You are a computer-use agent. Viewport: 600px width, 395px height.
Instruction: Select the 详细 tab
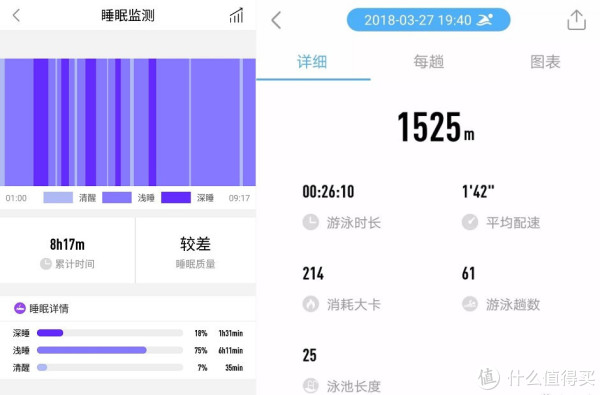coord(312,62)
